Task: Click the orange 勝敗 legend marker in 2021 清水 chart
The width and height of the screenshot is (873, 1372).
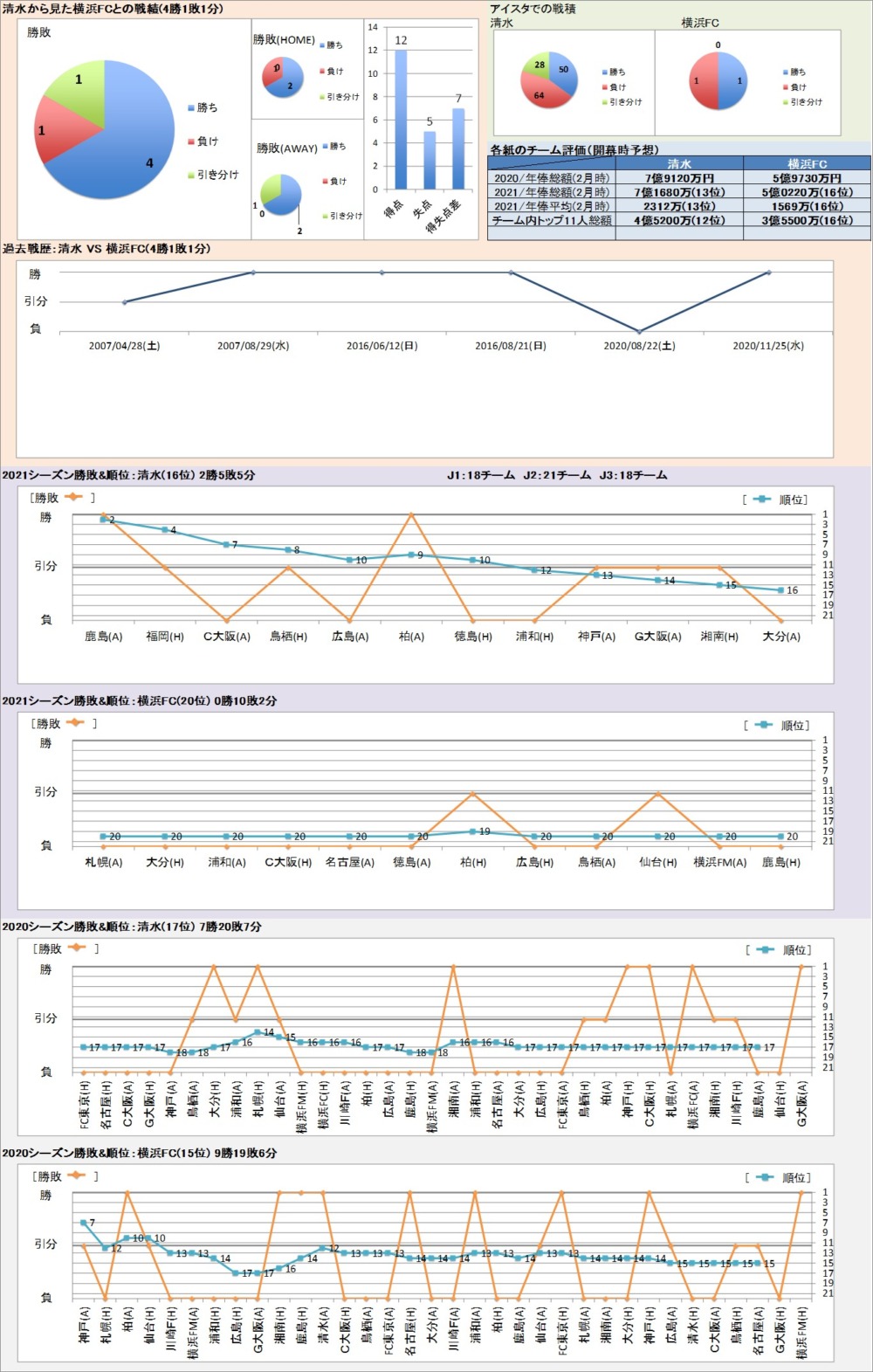Action: [x=72, y=497]
